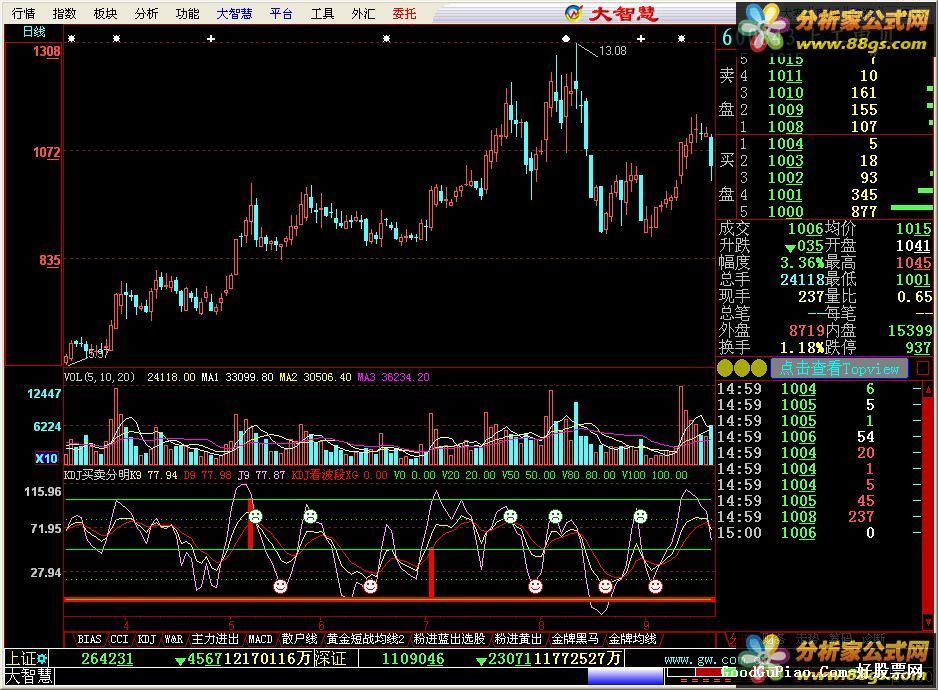Click the leftmost star marker above the chart

[x=72, y=39]
